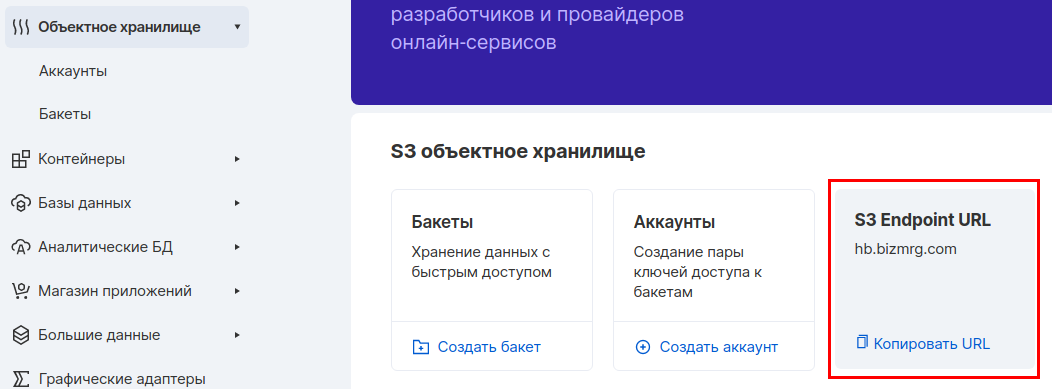Click the Аналитические БД cloud icon

(21, 247)
